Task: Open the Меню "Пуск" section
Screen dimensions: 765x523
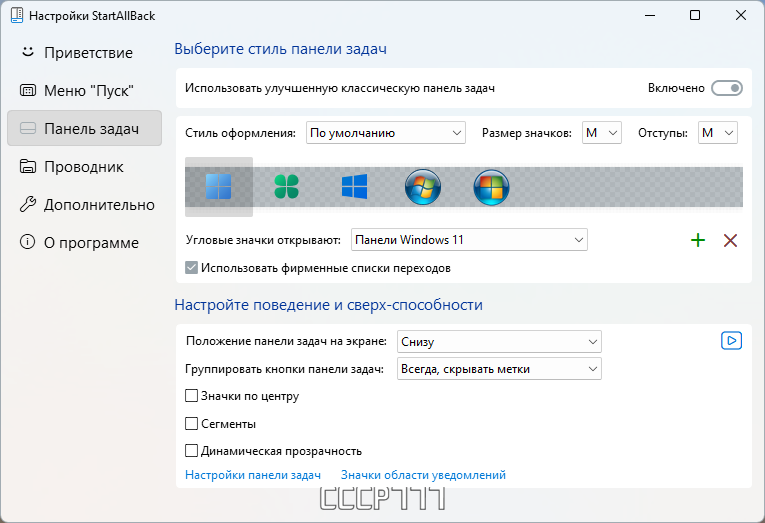Action: 84,90
